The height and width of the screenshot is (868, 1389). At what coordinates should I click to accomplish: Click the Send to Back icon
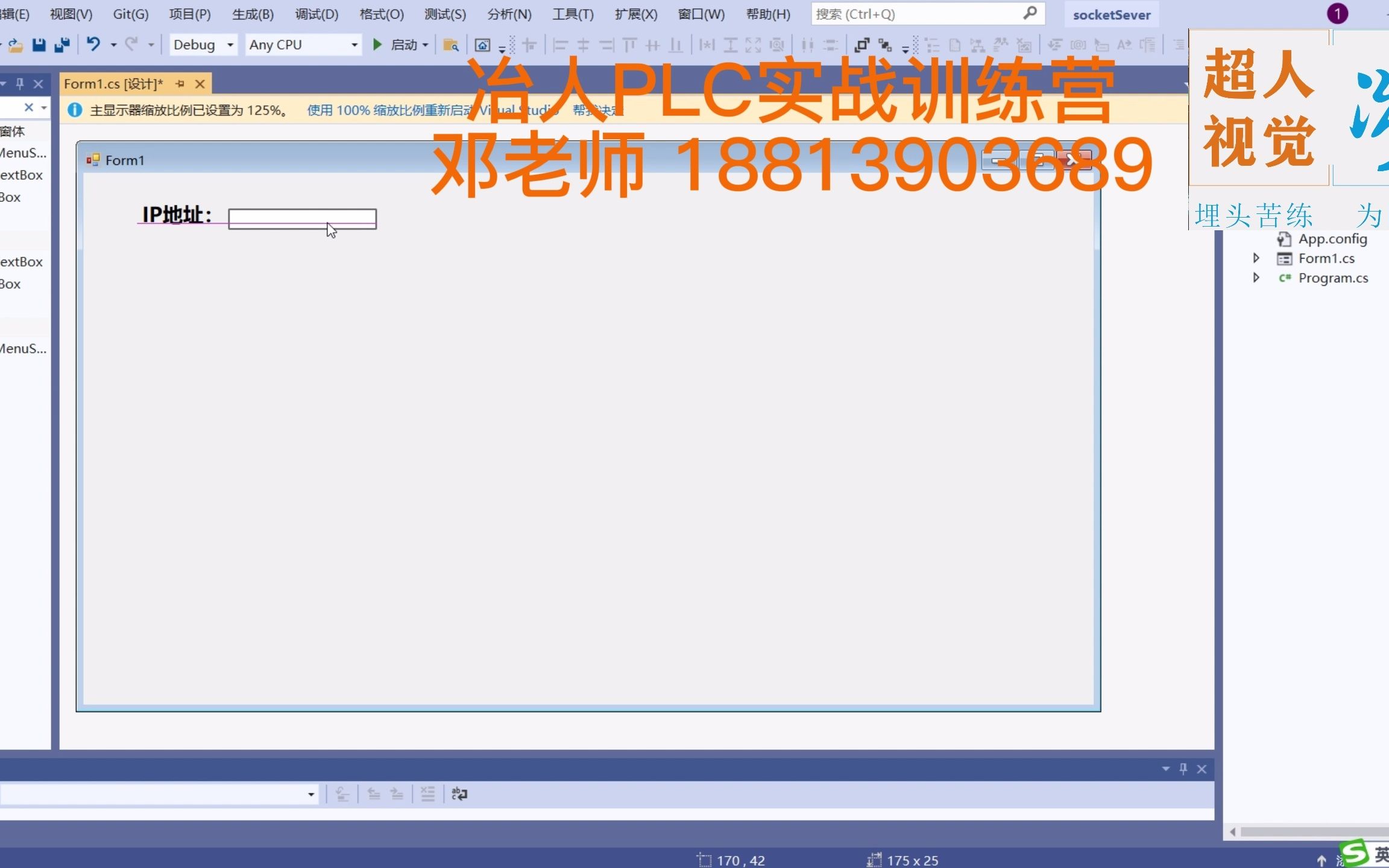click(884, 45)
